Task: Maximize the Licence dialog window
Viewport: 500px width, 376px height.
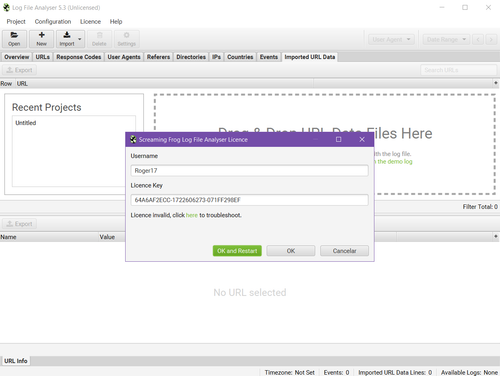Action: (x=338, y=139)
